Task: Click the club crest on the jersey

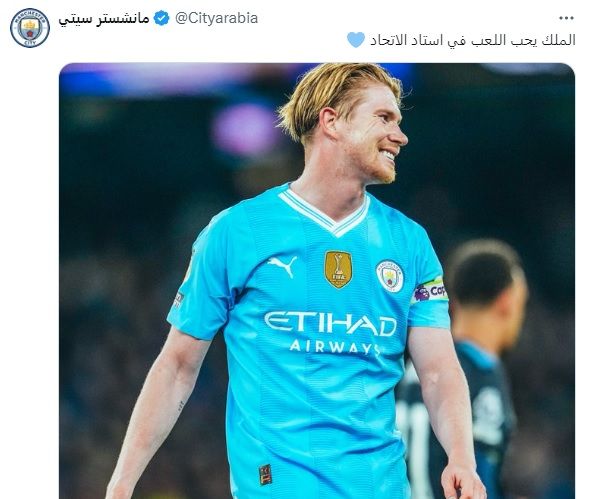Action: [390, 276]
